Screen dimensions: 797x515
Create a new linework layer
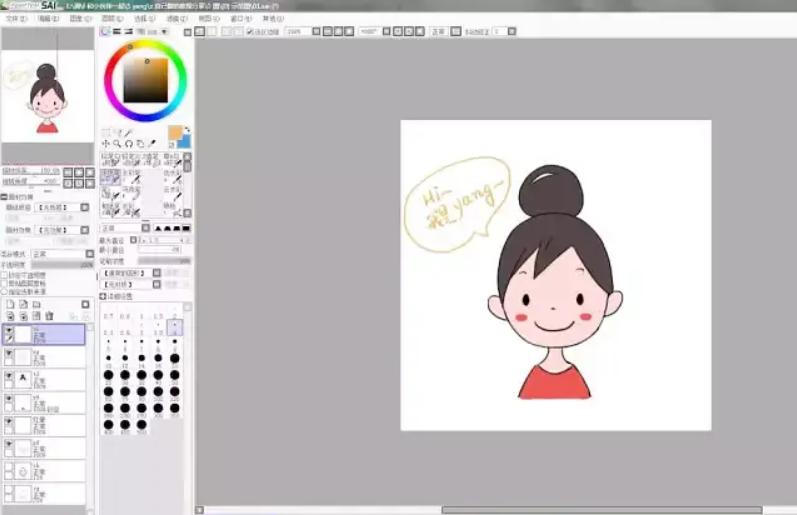(23, 304)
